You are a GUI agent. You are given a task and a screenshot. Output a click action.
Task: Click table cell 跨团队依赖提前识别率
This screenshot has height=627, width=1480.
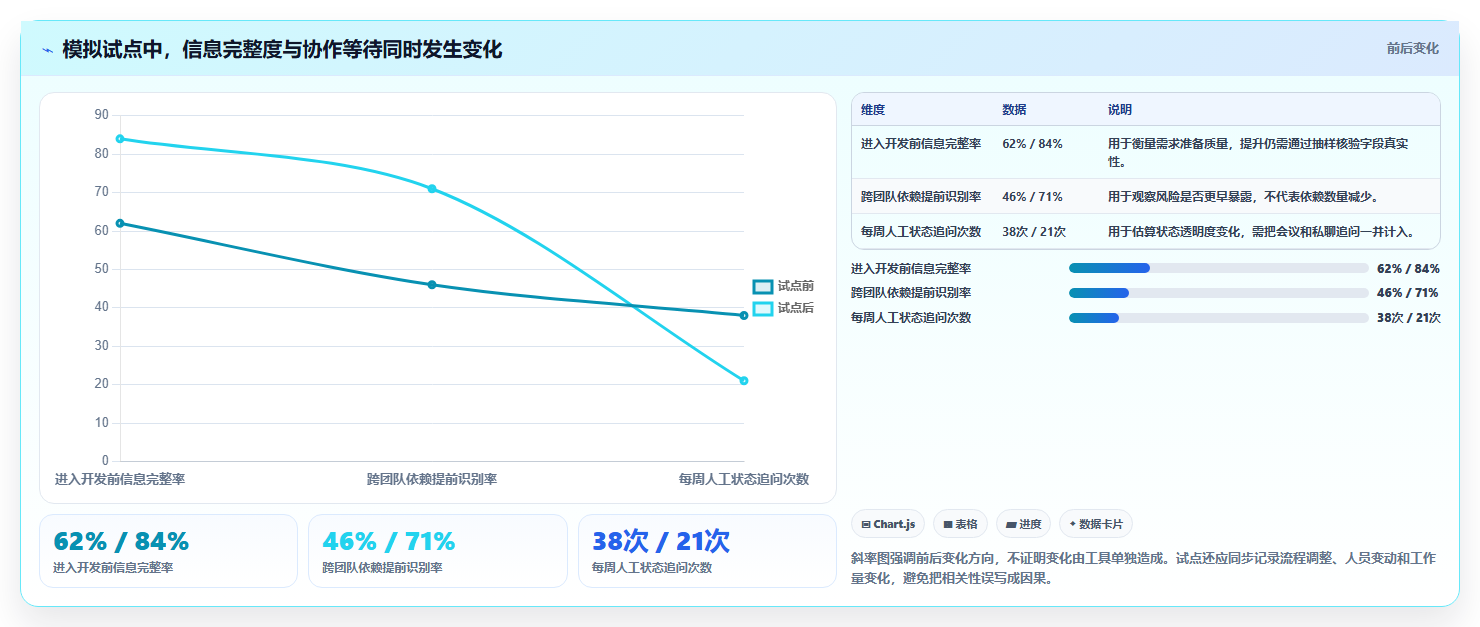click(x=921, y=197)
